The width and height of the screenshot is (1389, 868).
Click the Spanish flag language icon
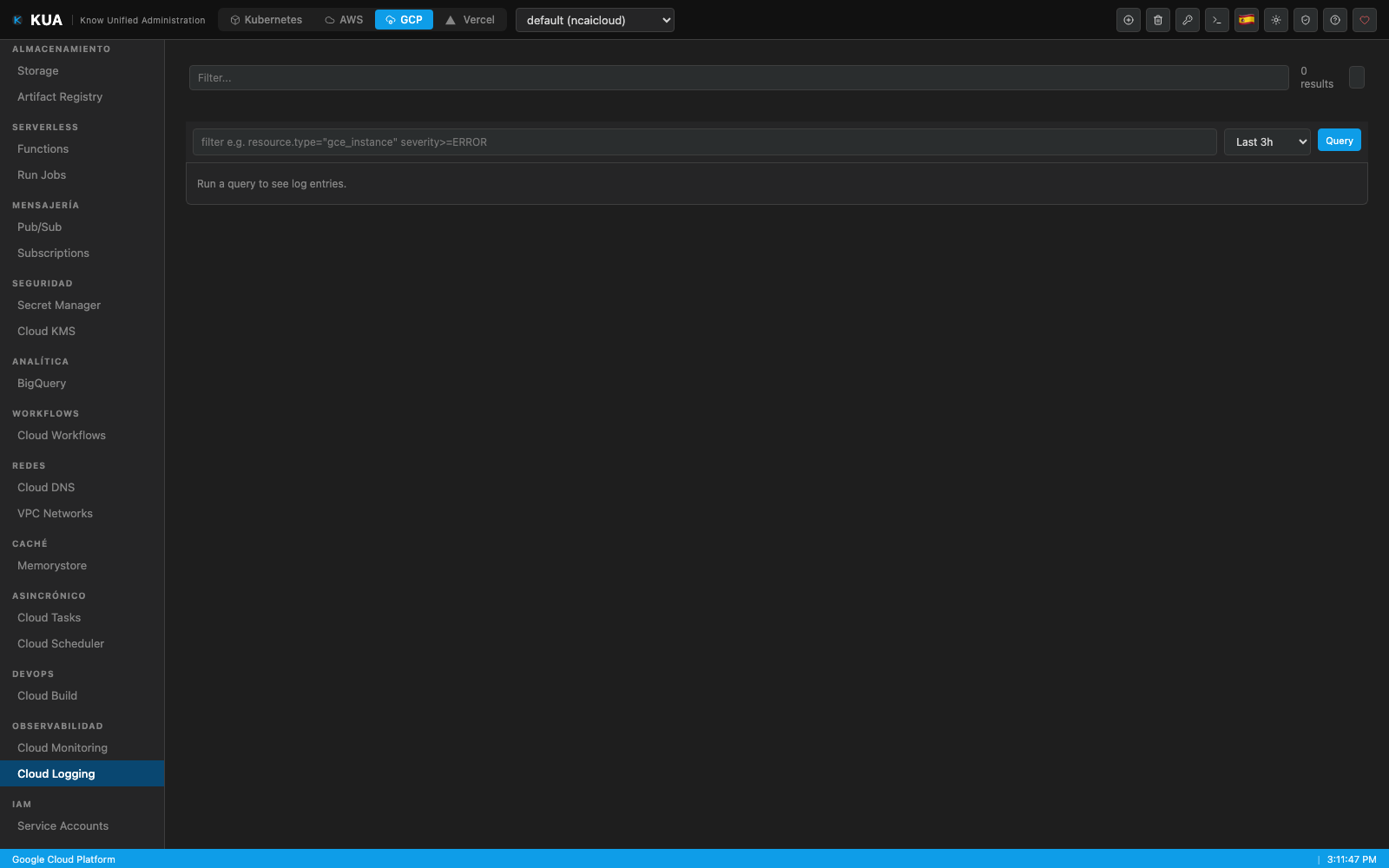(1247, 20)
